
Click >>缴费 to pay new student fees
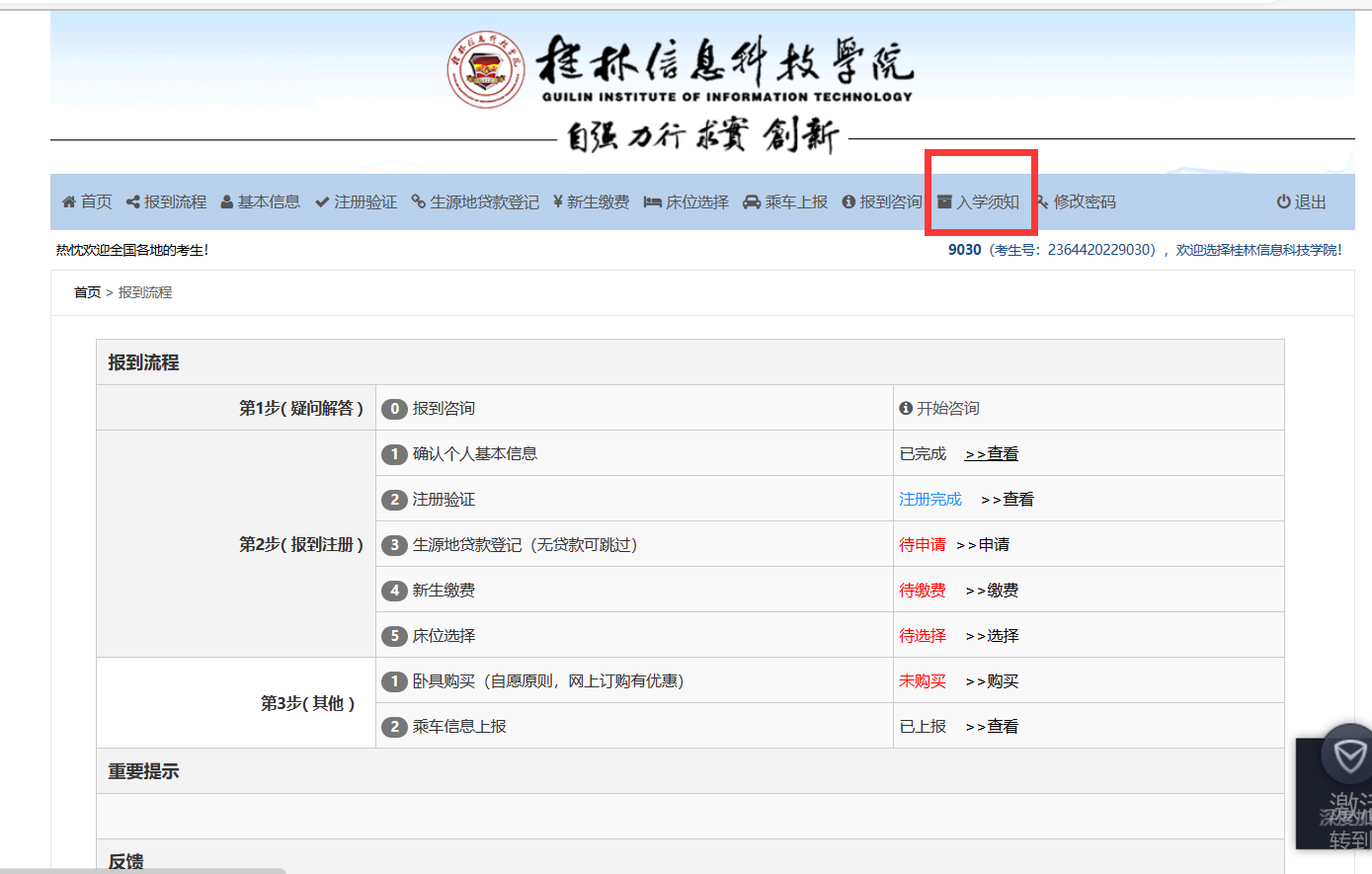click(x=992, y=591)
